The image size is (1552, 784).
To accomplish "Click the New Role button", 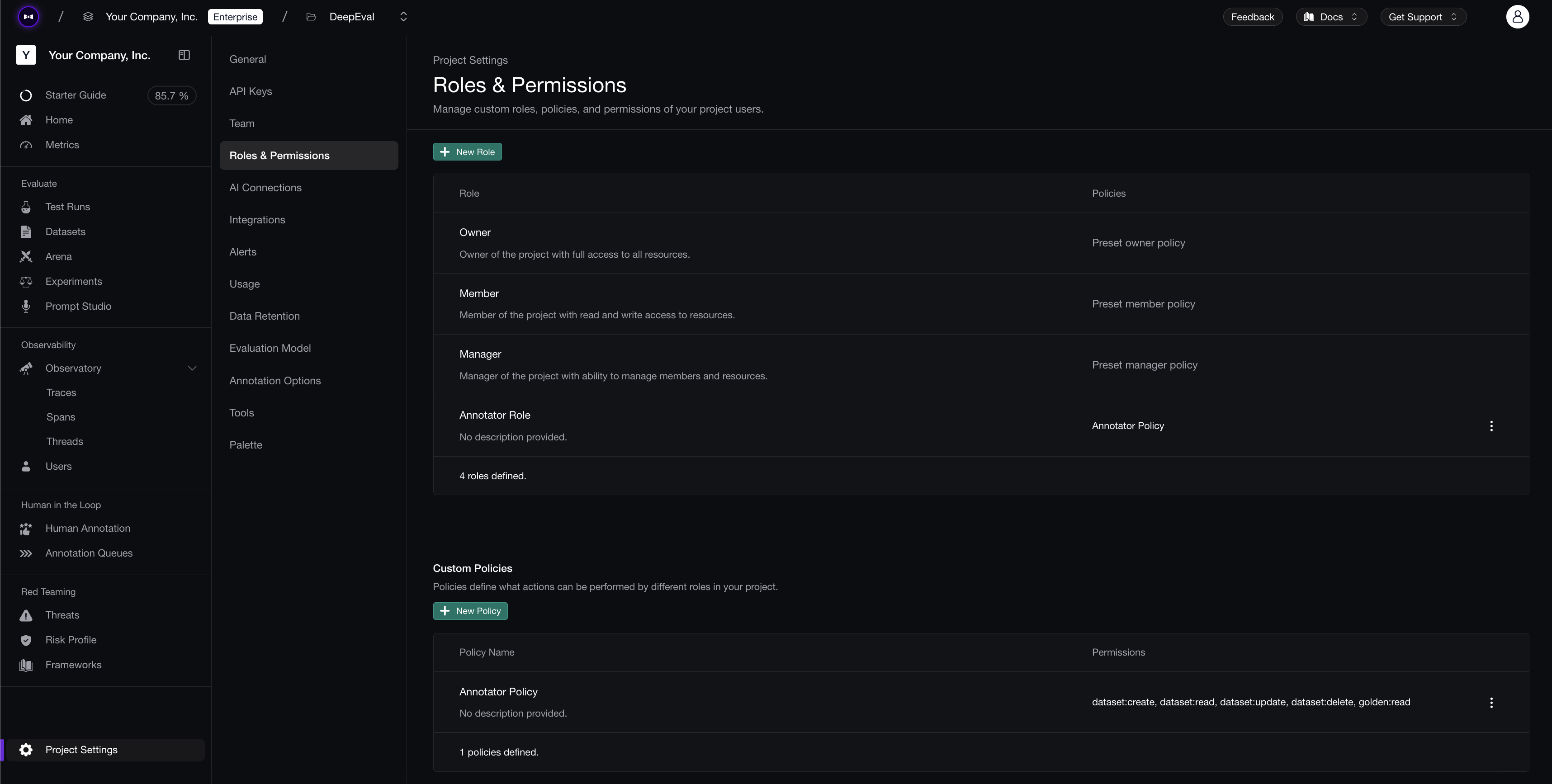I will coord(467,152).
